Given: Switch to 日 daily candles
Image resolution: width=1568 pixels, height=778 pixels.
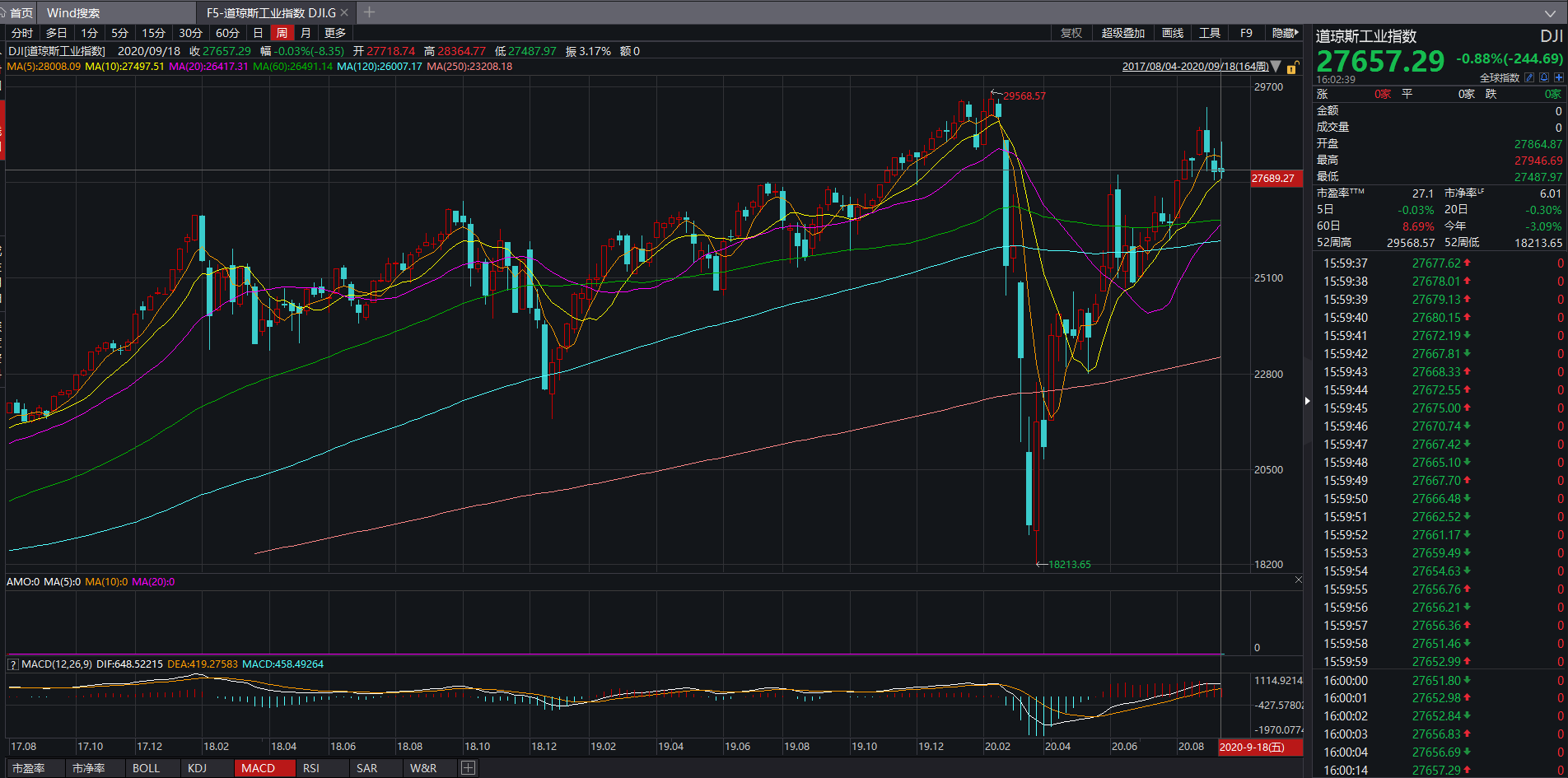Looking at the screenshot, I should (x=258, y=33).
